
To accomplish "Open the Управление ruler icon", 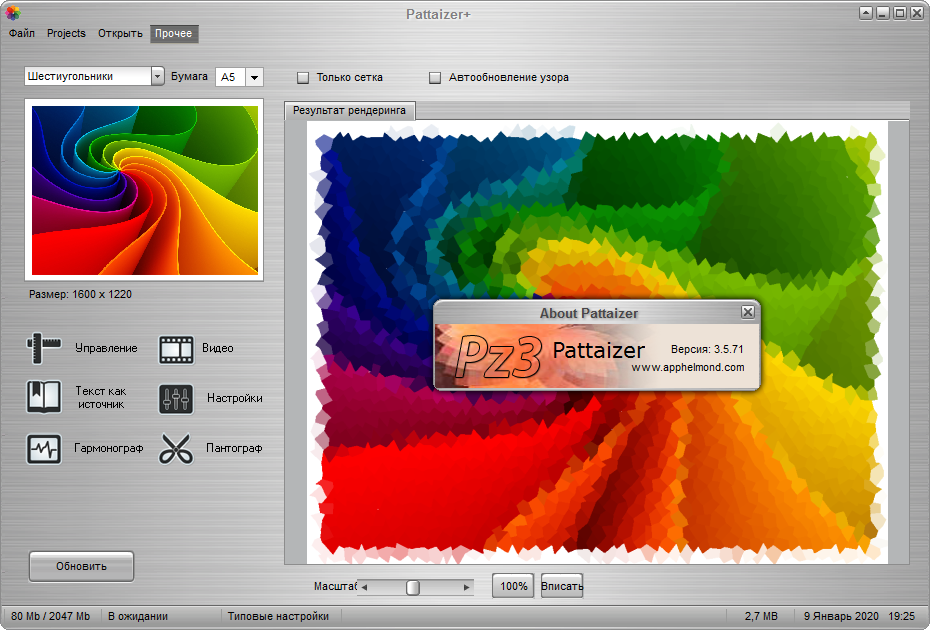I will pos(43,348).
